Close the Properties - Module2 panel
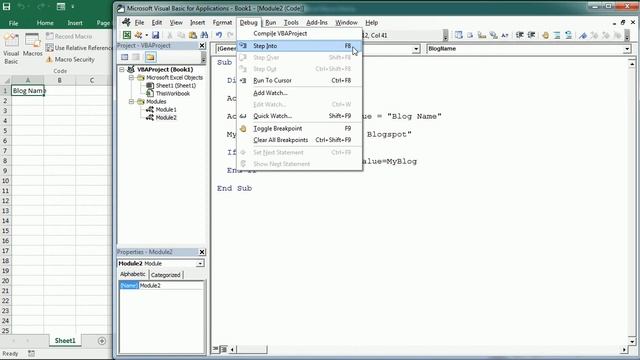The image size is (640, 360). coord(202,252)
